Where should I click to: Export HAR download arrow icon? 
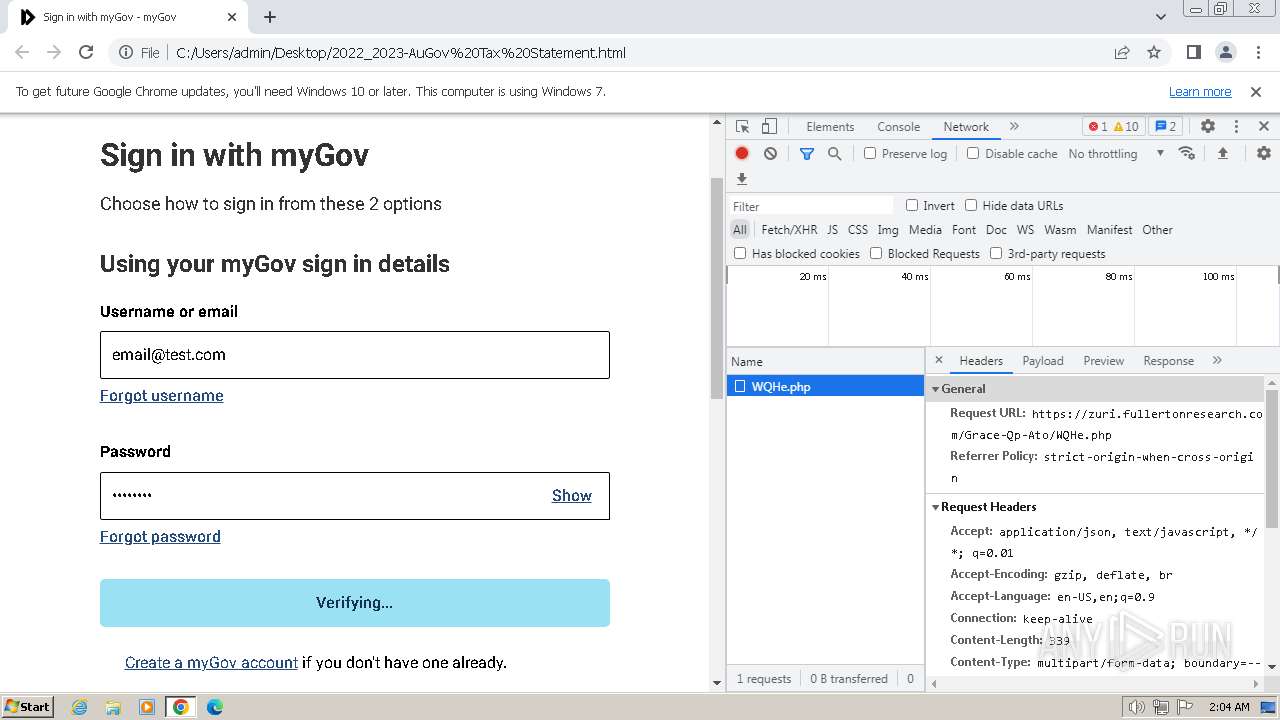click(x=742, y=179)
